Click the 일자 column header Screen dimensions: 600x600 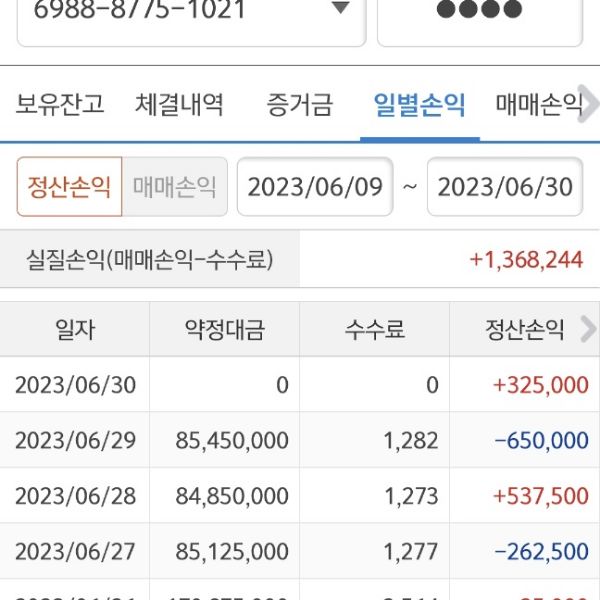coord(75,330)
